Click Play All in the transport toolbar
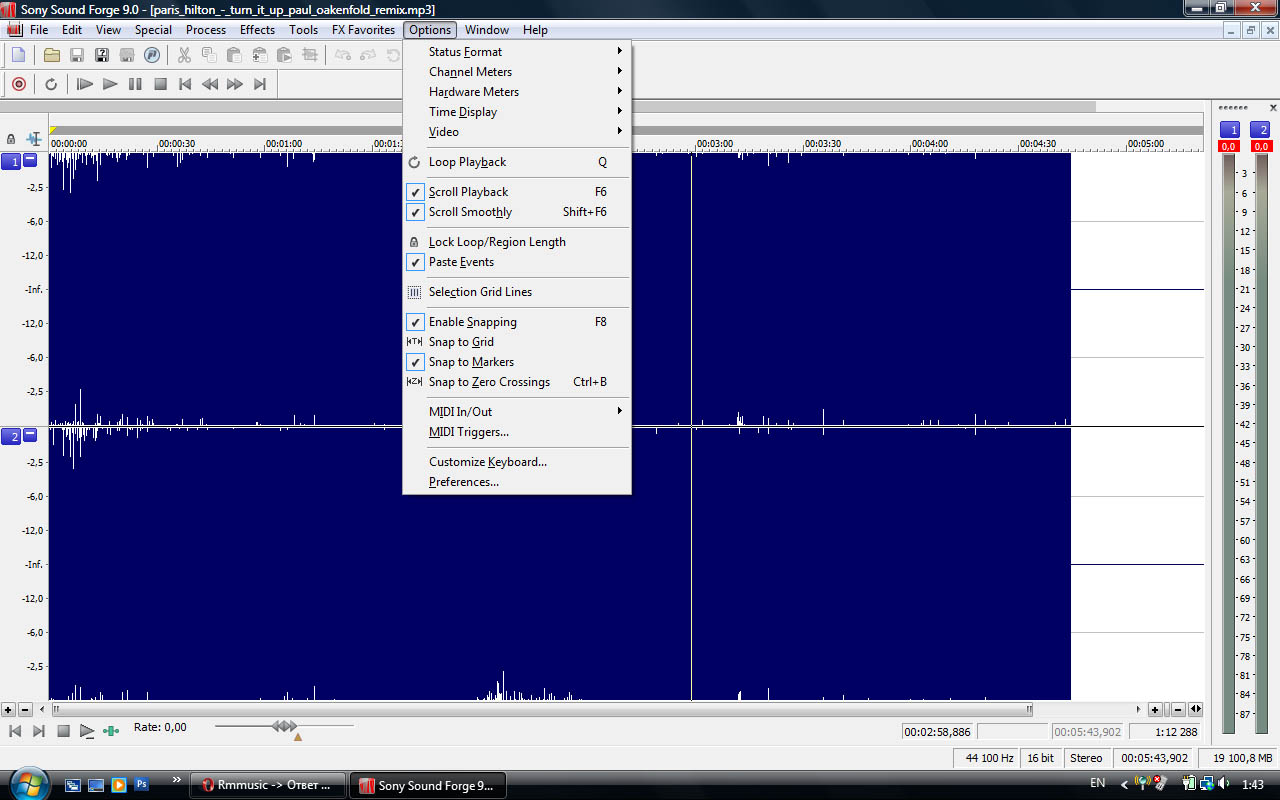The width and height of the screenshot is (1280, 800). [85, 84]
